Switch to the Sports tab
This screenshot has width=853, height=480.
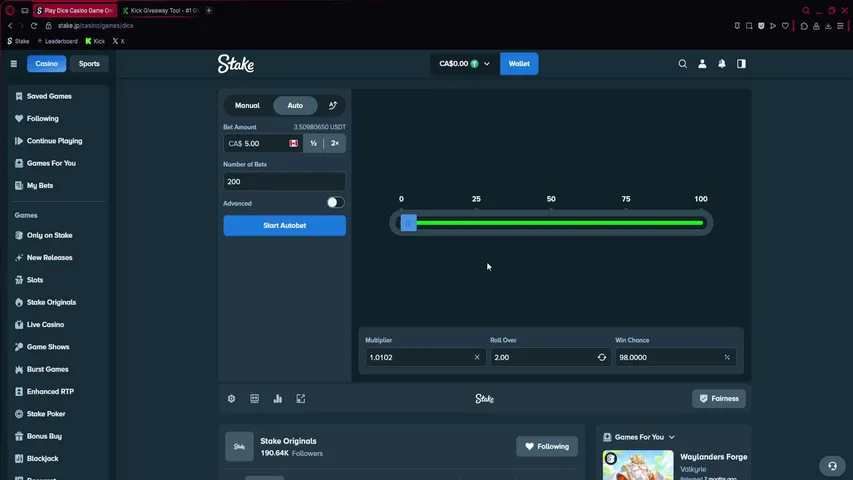[89, 64]
